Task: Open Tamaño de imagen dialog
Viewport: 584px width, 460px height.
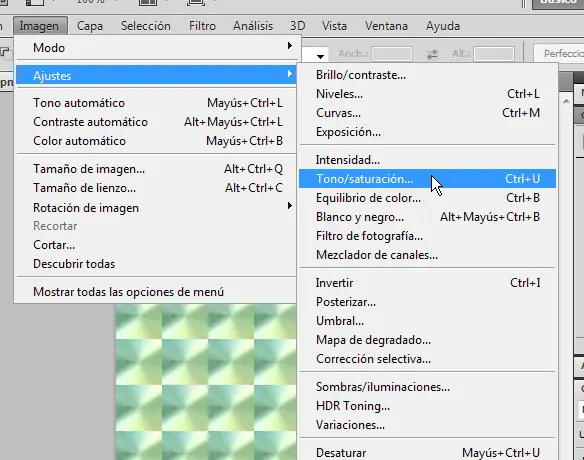Action: [x=156, y=169]
